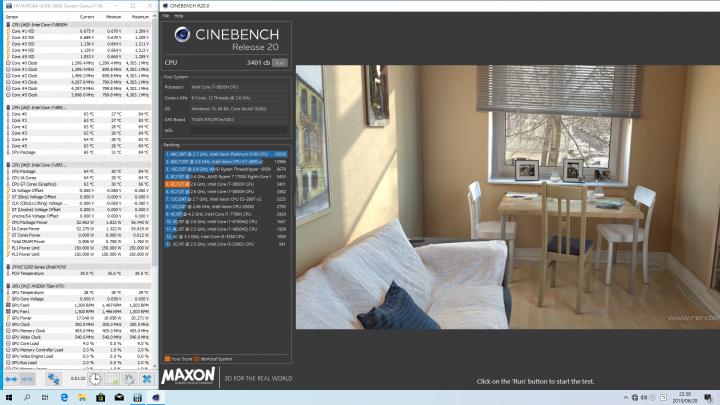Open HWiNFO settings gear icon
This screenshot has height=405, width=720.
point(129,379)
